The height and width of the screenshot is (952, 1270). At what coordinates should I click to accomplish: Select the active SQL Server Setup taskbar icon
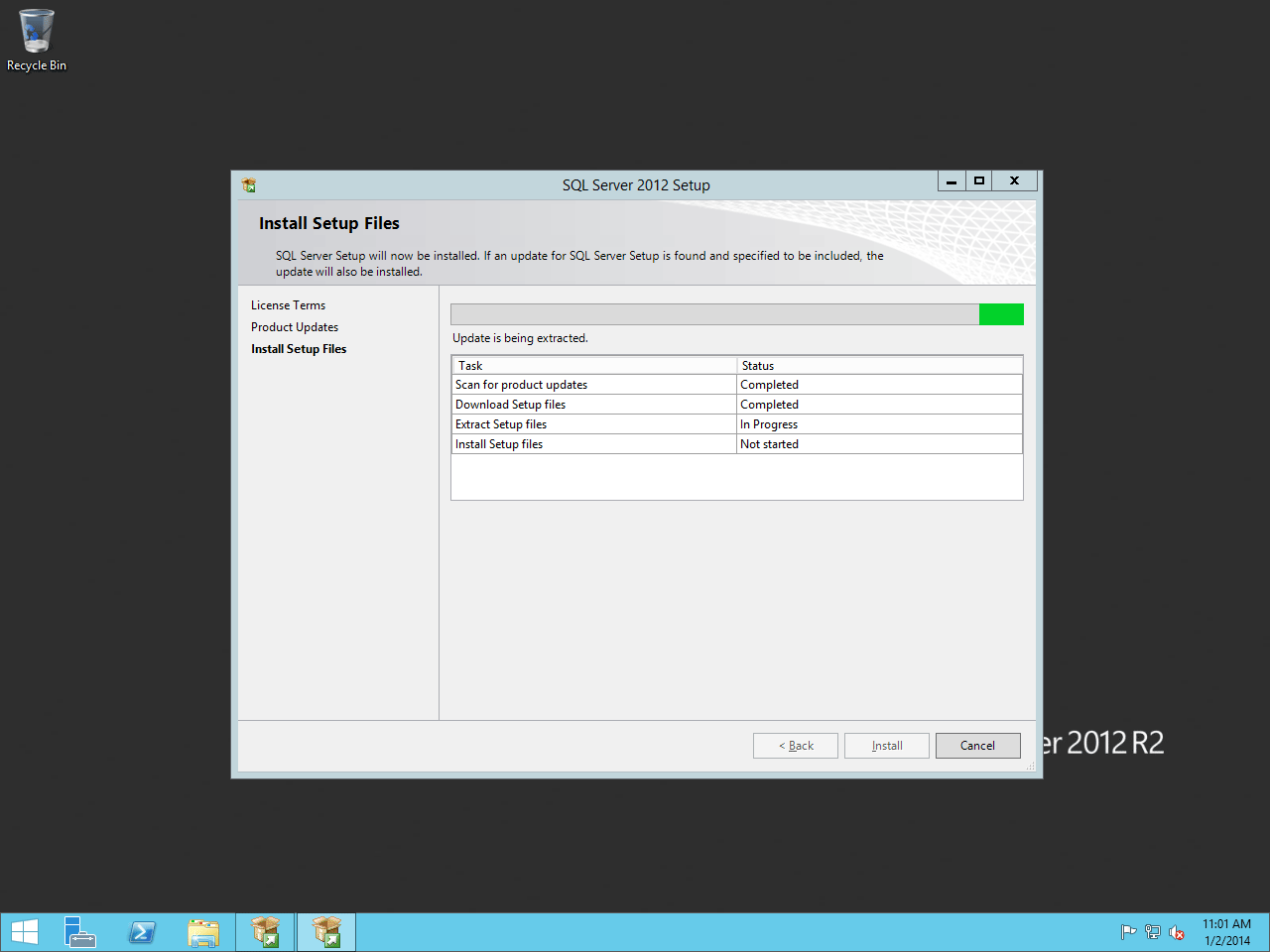pos(326,932)
